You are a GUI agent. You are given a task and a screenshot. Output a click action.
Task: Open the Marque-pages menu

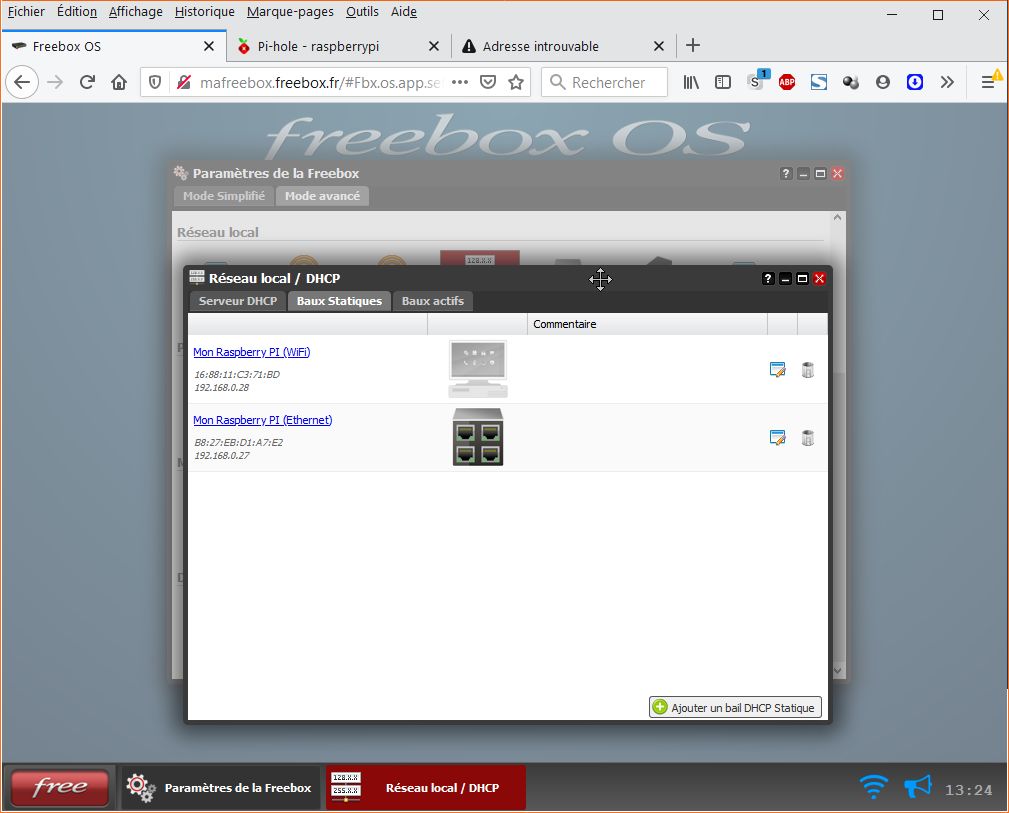290,12
